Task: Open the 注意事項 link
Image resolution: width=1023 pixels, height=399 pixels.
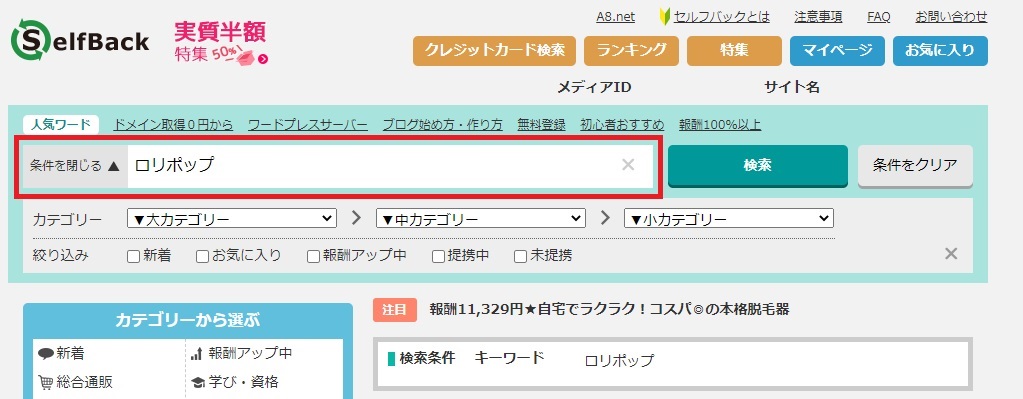Action: [818, 17]
